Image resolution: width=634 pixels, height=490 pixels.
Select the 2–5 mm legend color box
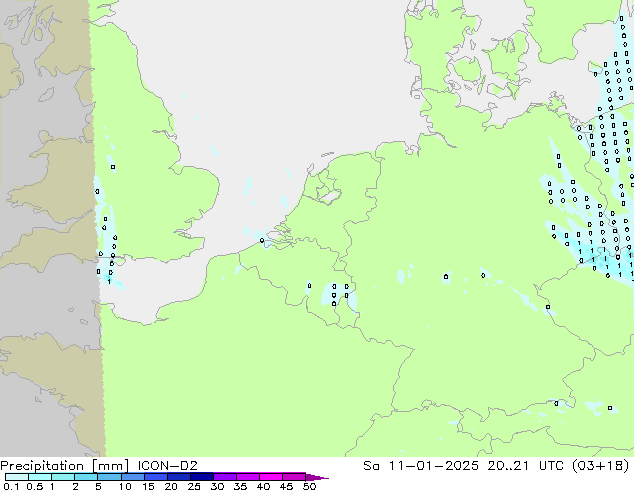point(86,477)
